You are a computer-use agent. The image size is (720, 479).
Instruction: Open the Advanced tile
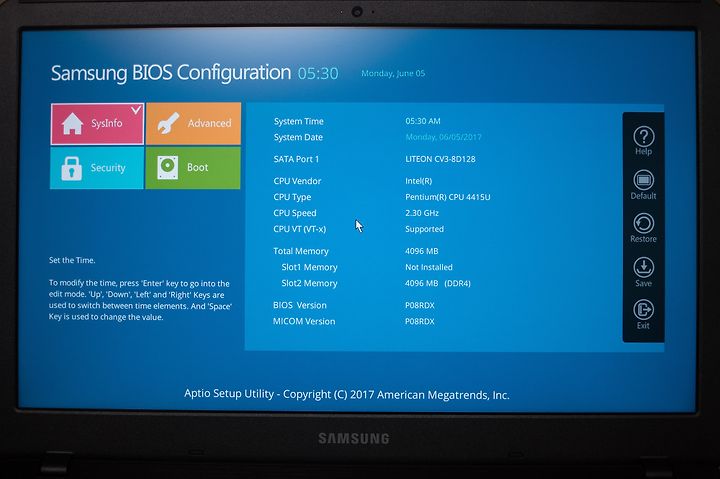tap(193, 124)
